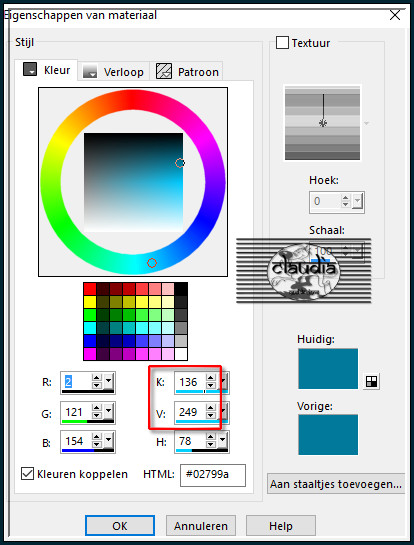
Task: Open the R value slider dropdown
Action: tap(108, 381)
